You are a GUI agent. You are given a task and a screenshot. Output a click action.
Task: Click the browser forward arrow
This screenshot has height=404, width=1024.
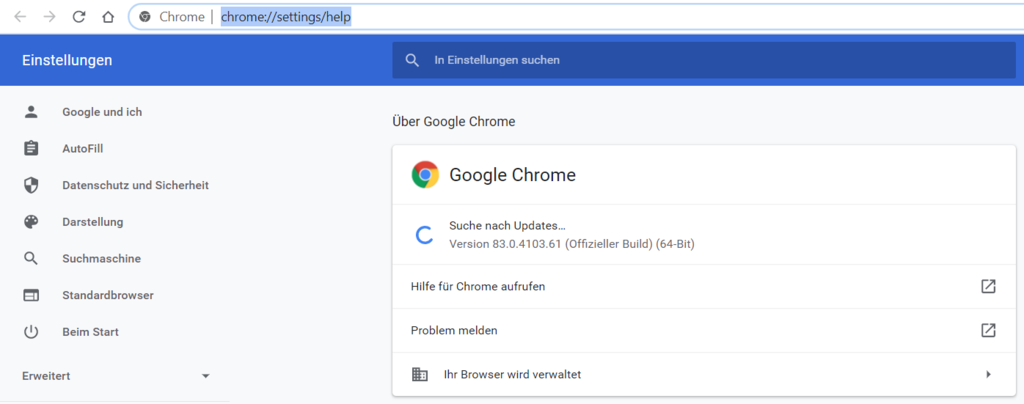[x=49, y=17]
